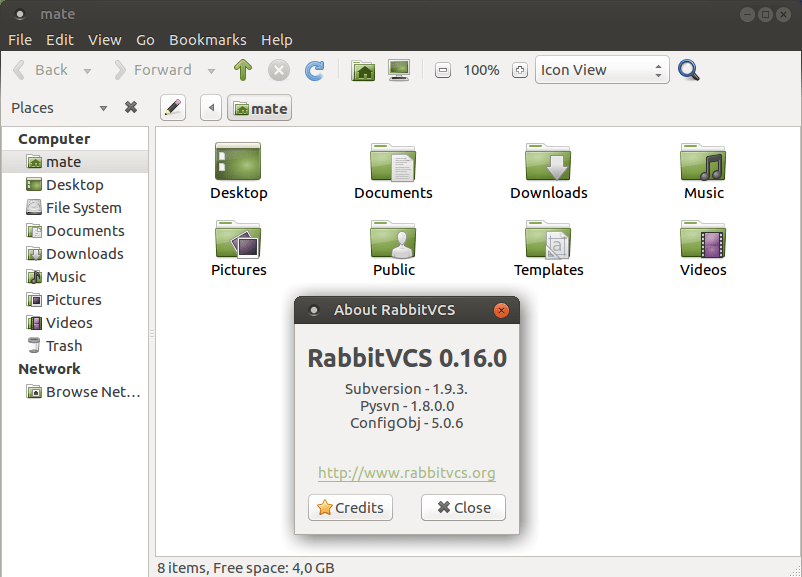
Task: Open the Edit menu
Action: (x=60, y=40)
